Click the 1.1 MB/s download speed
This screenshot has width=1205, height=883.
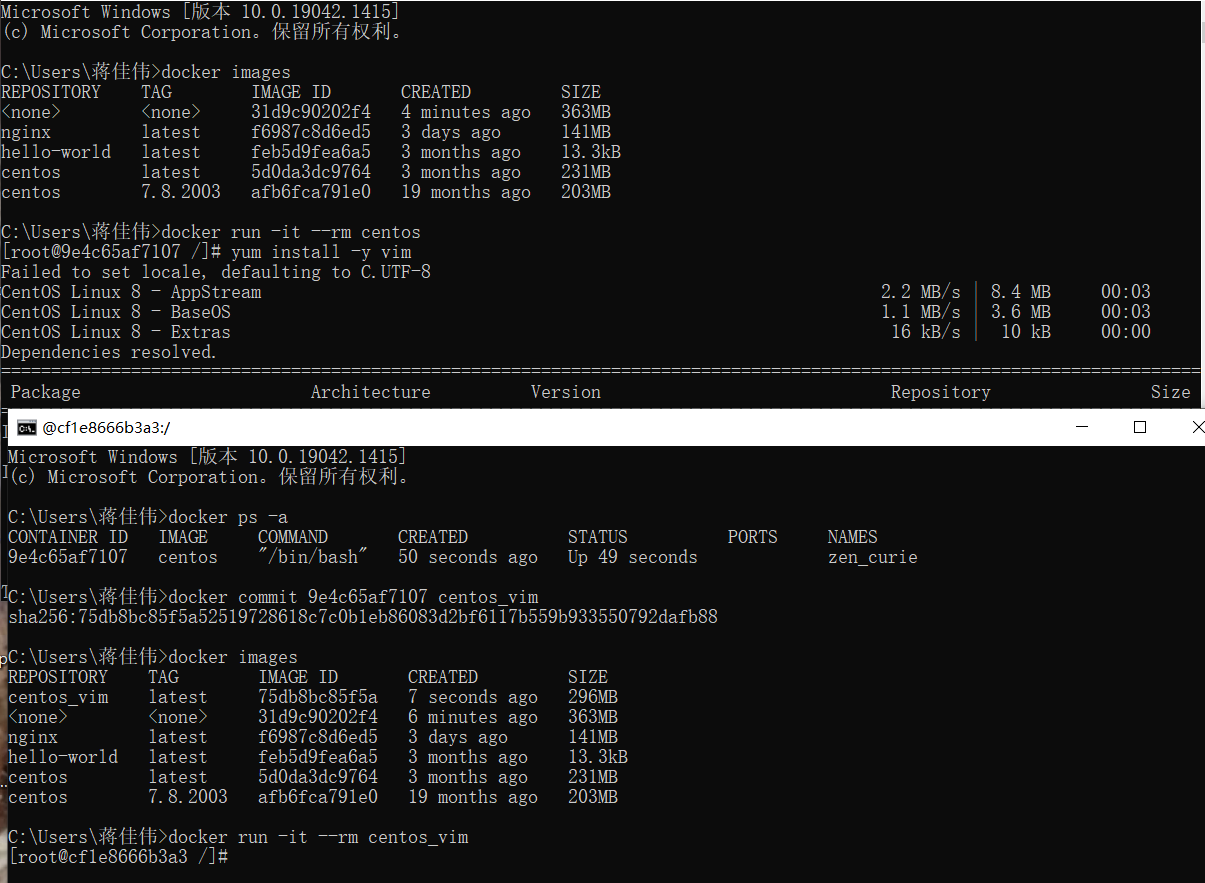coord(921,312)
